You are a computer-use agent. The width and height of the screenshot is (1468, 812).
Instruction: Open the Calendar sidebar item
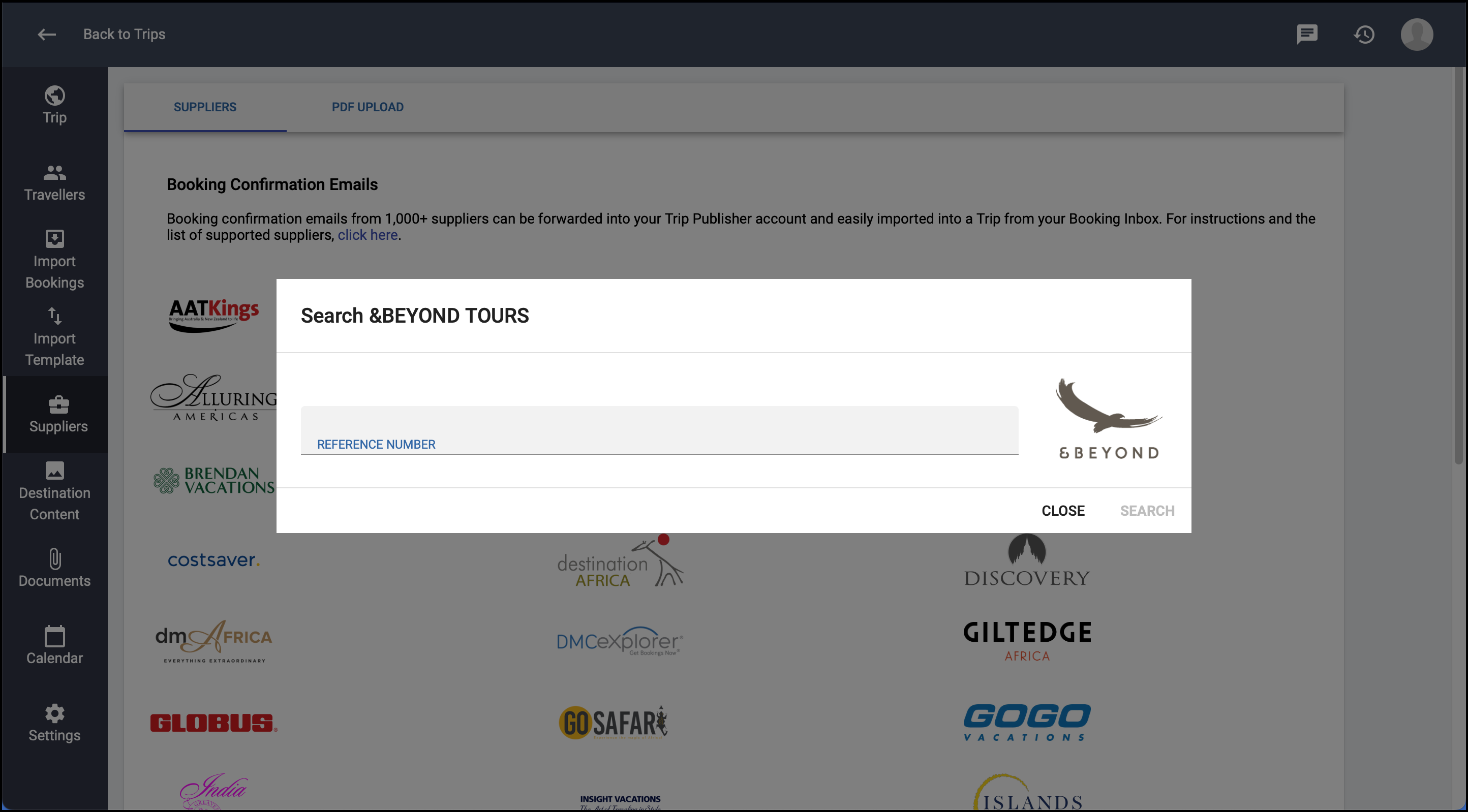point(55,646)
